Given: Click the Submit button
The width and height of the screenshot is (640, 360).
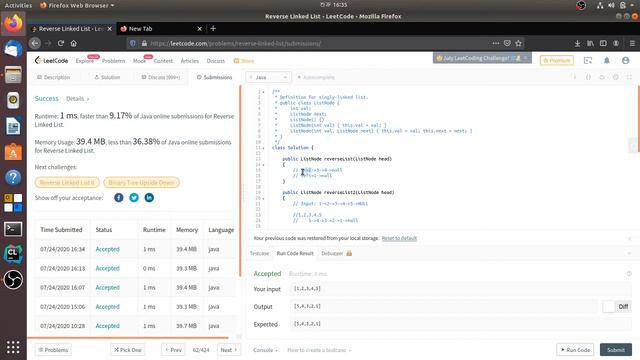Looking at the screenshot, I should click(x=616, y=350).
